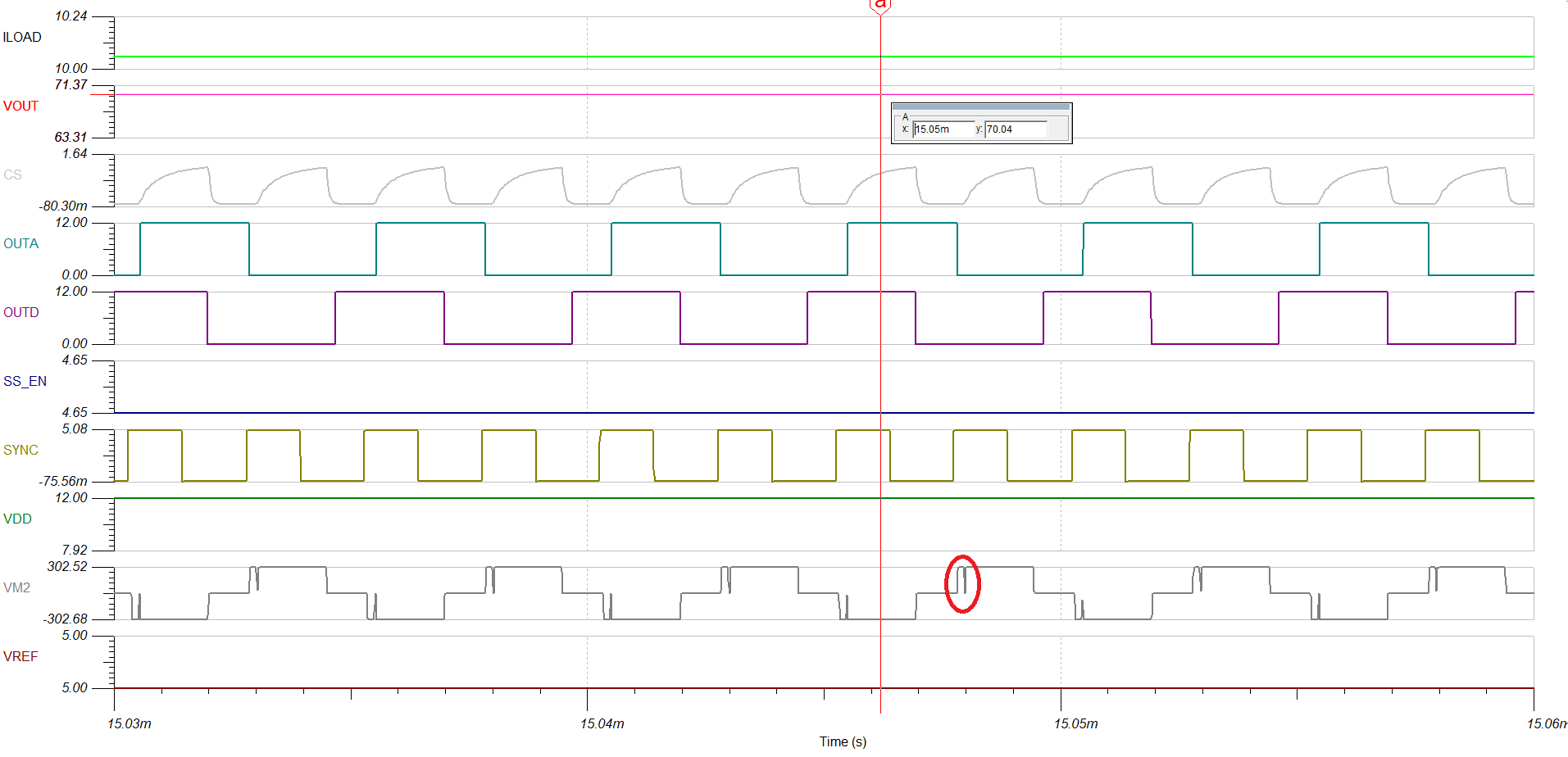
Task: Click the SYNC upper axis value 5.08
Action: coord(75,429)
